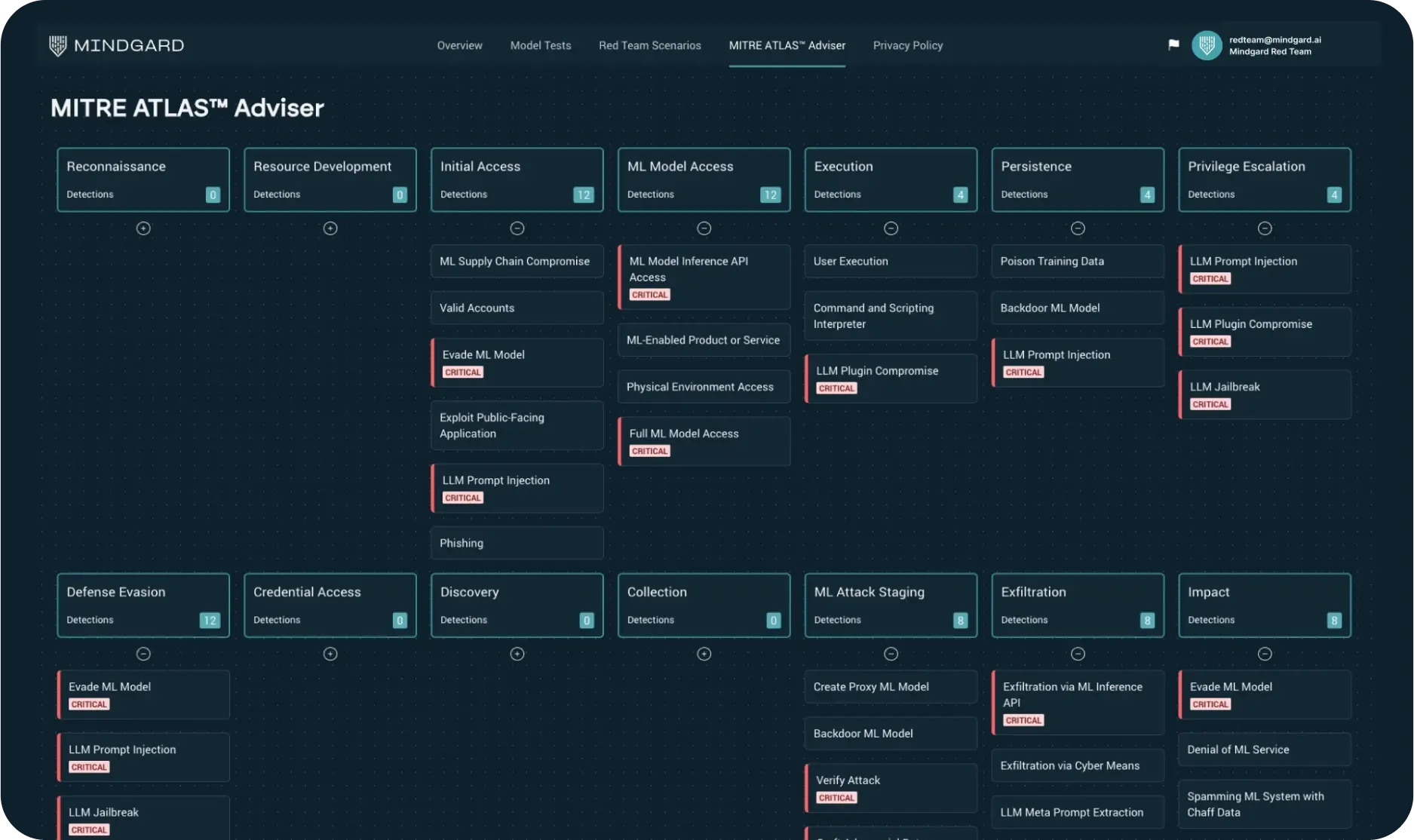Click Impact detections count badge
Image resolution: width=1414 pixels, height=840 pixels.
pyautogui.click(x=1334, y=621)
